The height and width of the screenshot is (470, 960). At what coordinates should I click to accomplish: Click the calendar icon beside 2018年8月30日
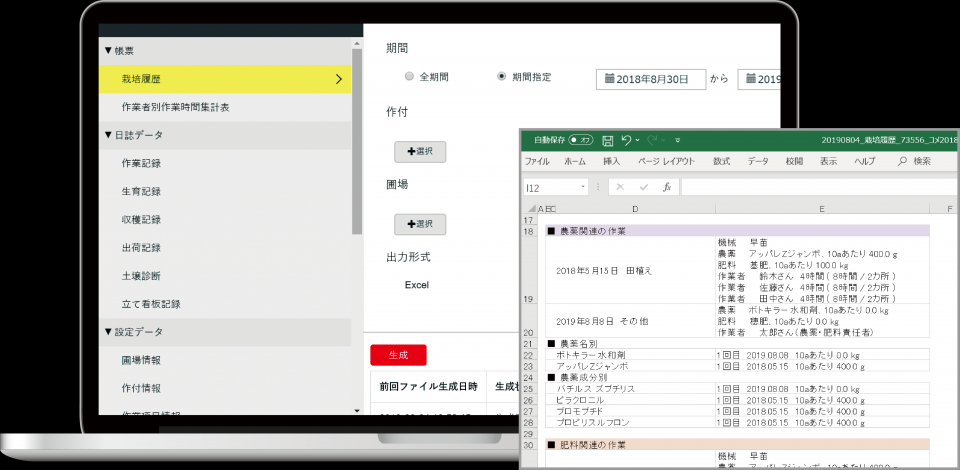pos(608,79)
